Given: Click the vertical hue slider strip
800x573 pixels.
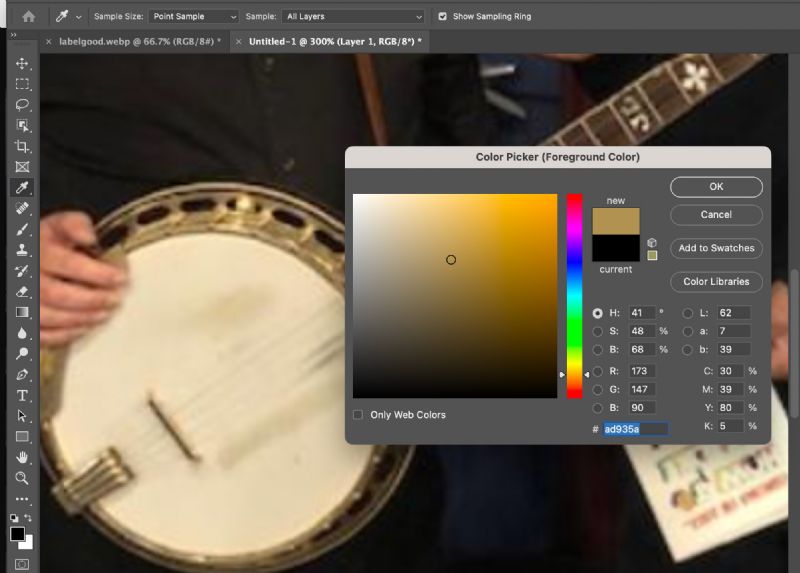Looking at the screenshot, I should coord(574,296).
